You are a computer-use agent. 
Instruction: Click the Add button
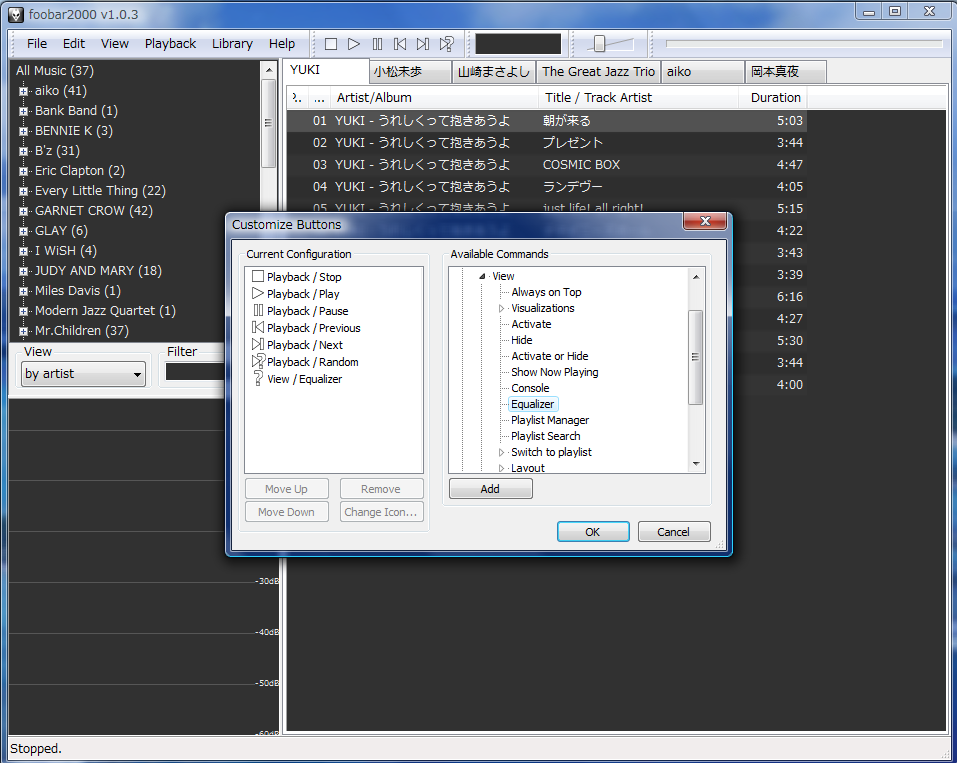490,489
